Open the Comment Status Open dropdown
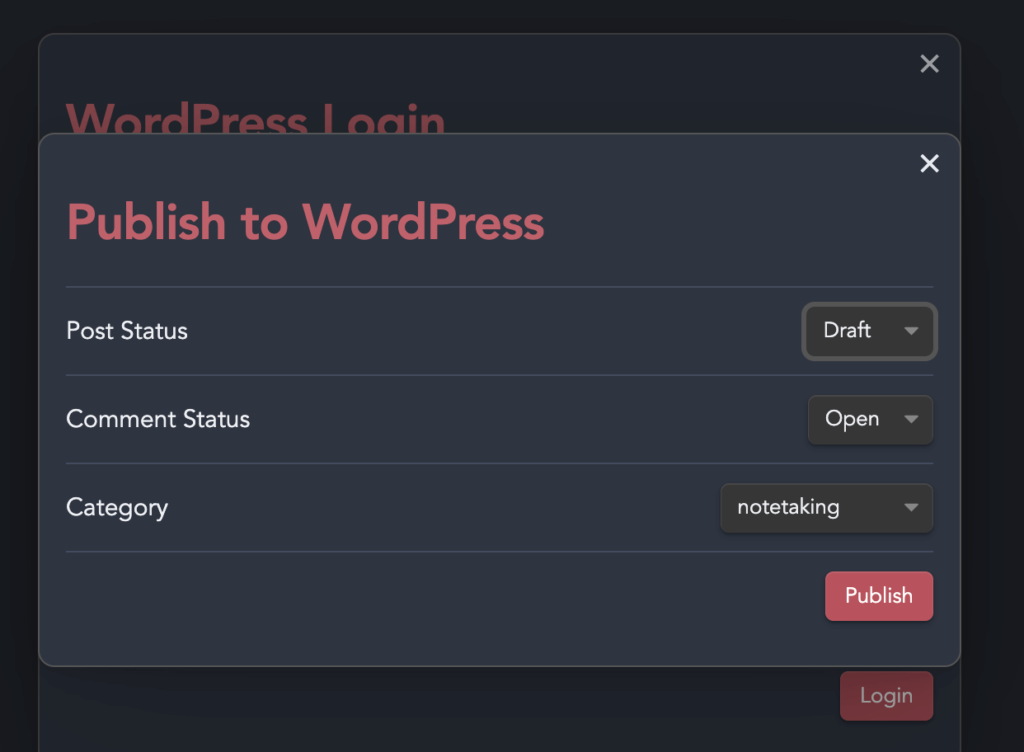1024x752 pixels. (x=871, y=420)
